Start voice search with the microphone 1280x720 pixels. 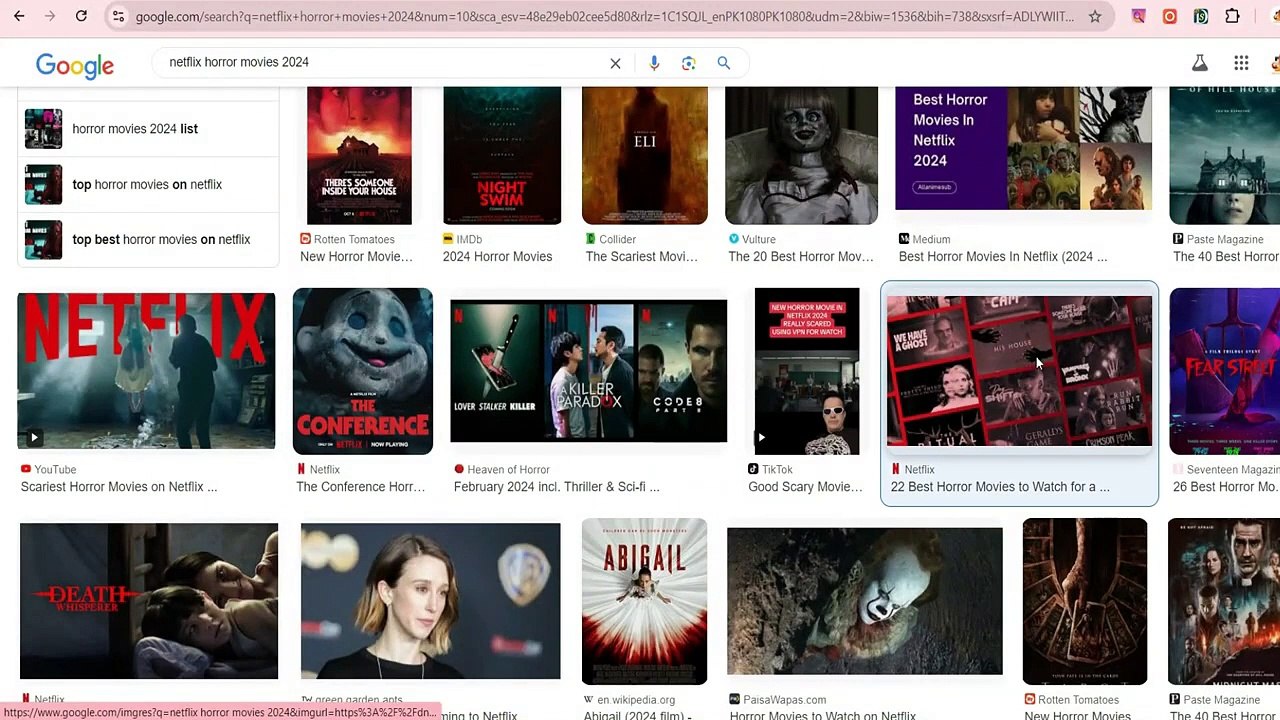point(654,63)
